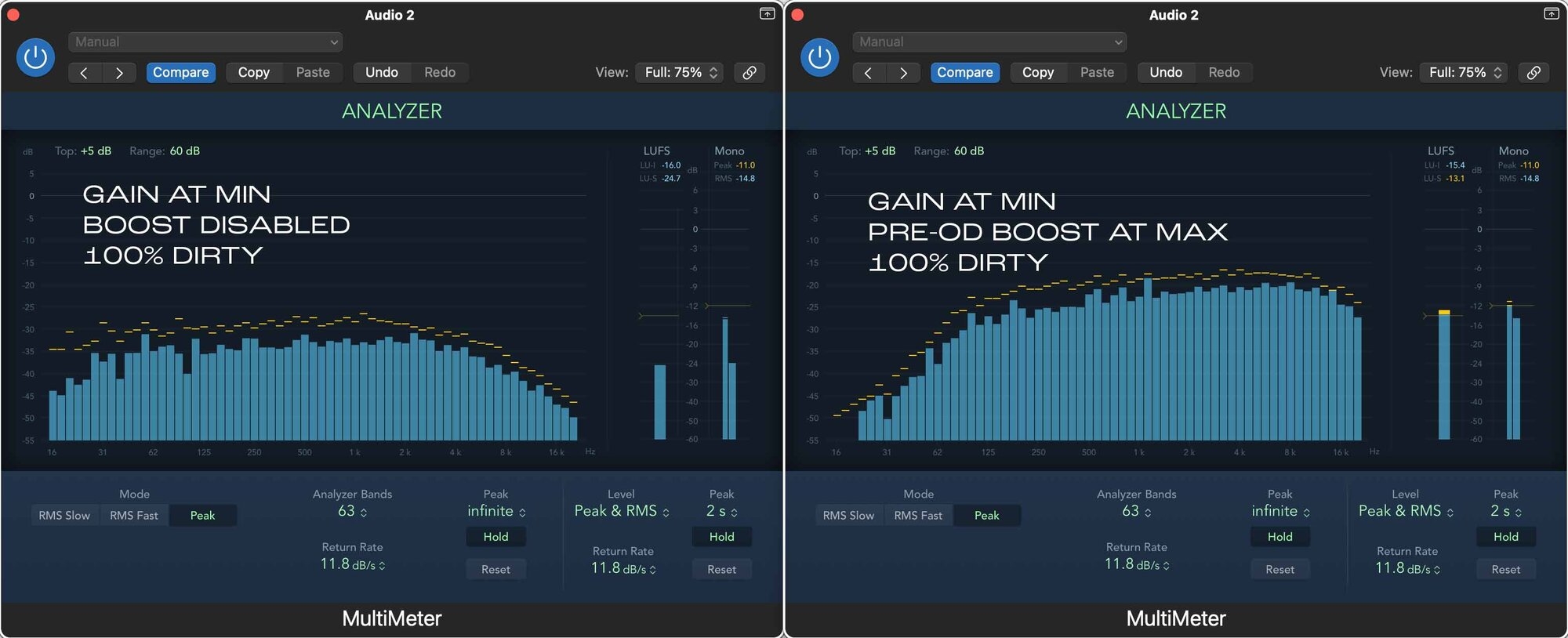Toggle Compare in the right window

point(964,72)
